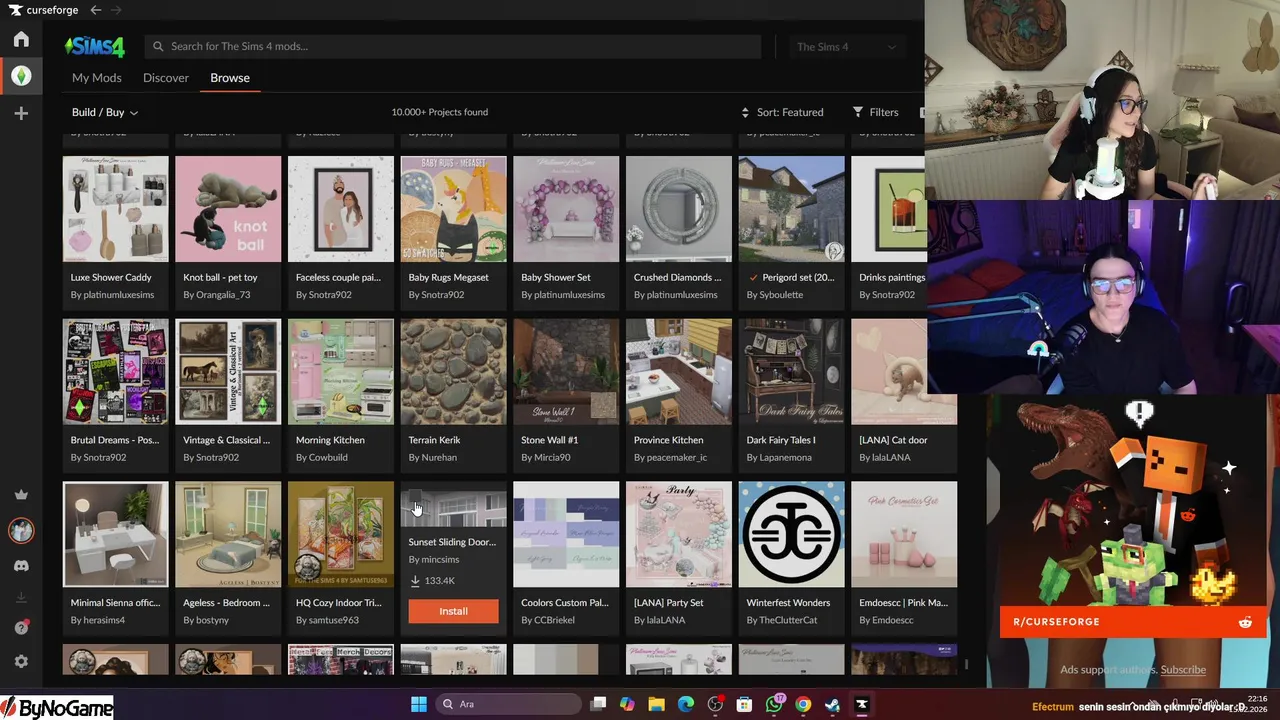
Task: Open File Explorer from taskbar
Action: pos(657,704)
